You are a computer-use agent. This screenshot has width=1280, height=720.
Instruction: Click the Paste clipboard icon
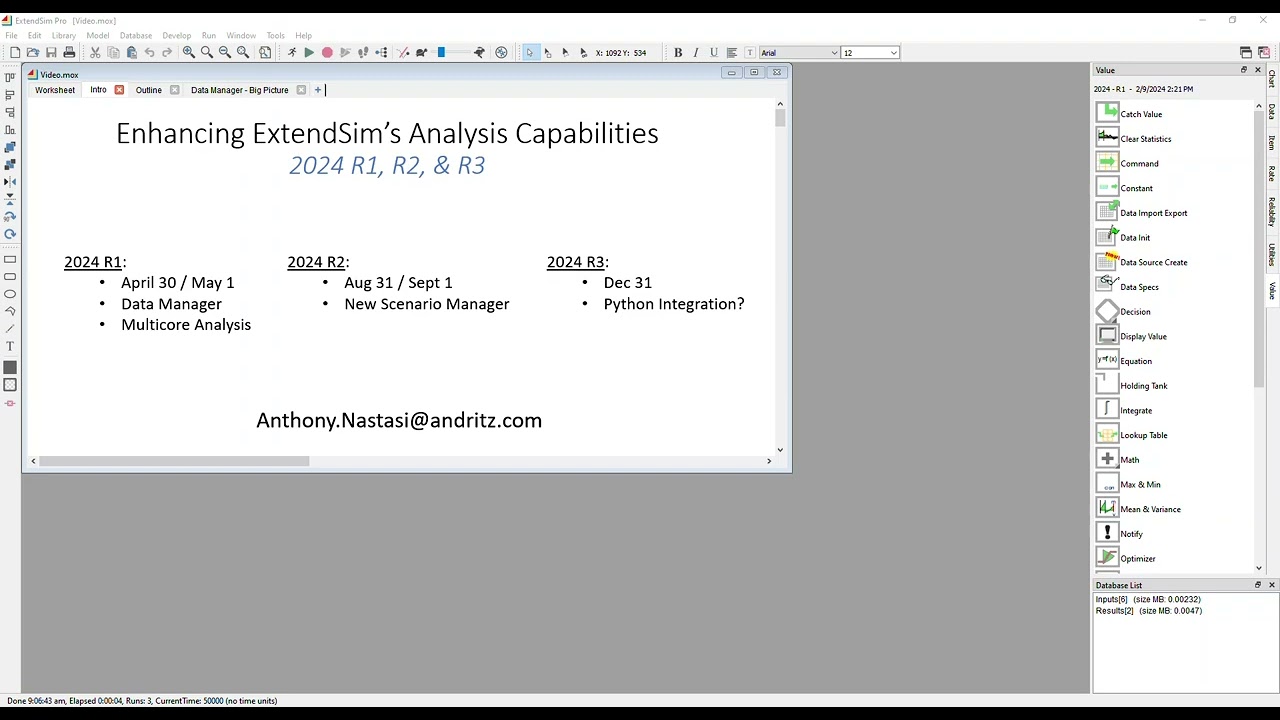(x=131, y=52)
